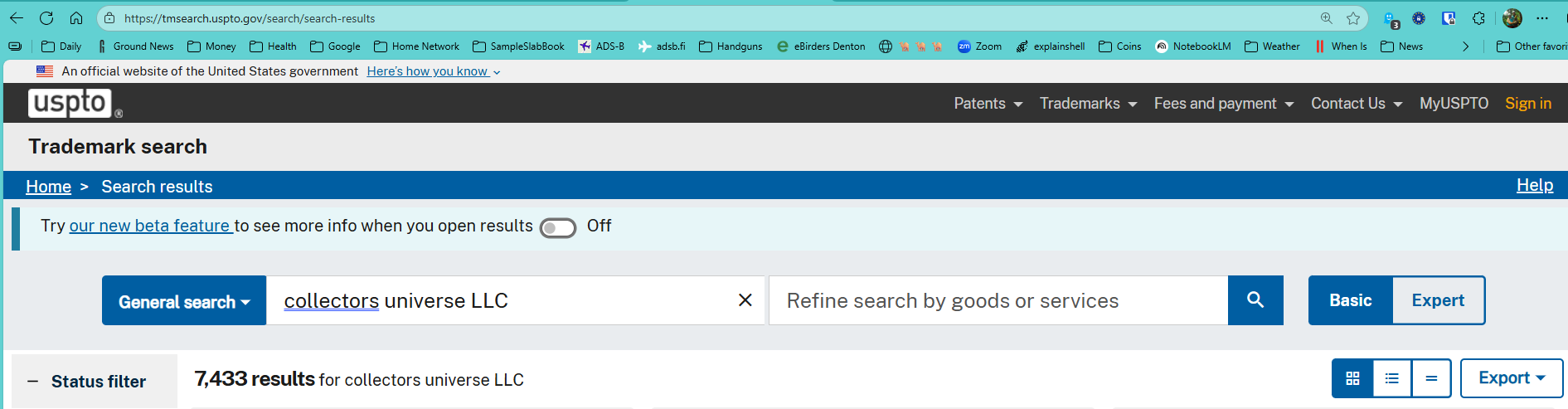
Task: Open the browser home page icon
Action: (x=76, y=18)
